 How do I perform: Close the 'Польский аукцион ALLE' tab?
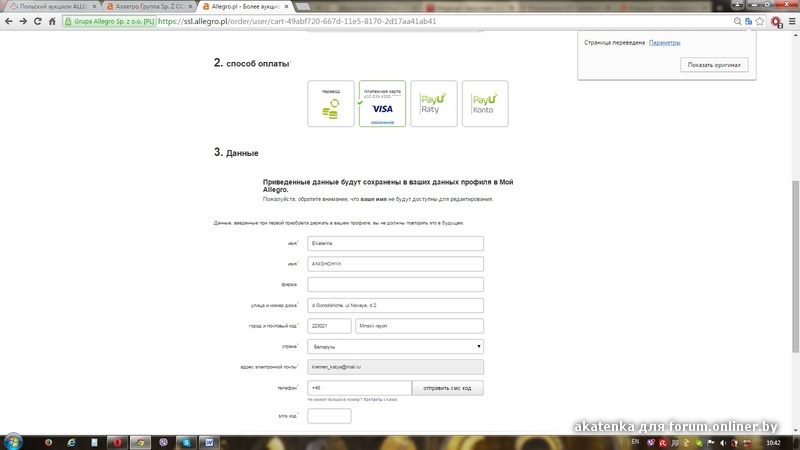tap(94, 7)
